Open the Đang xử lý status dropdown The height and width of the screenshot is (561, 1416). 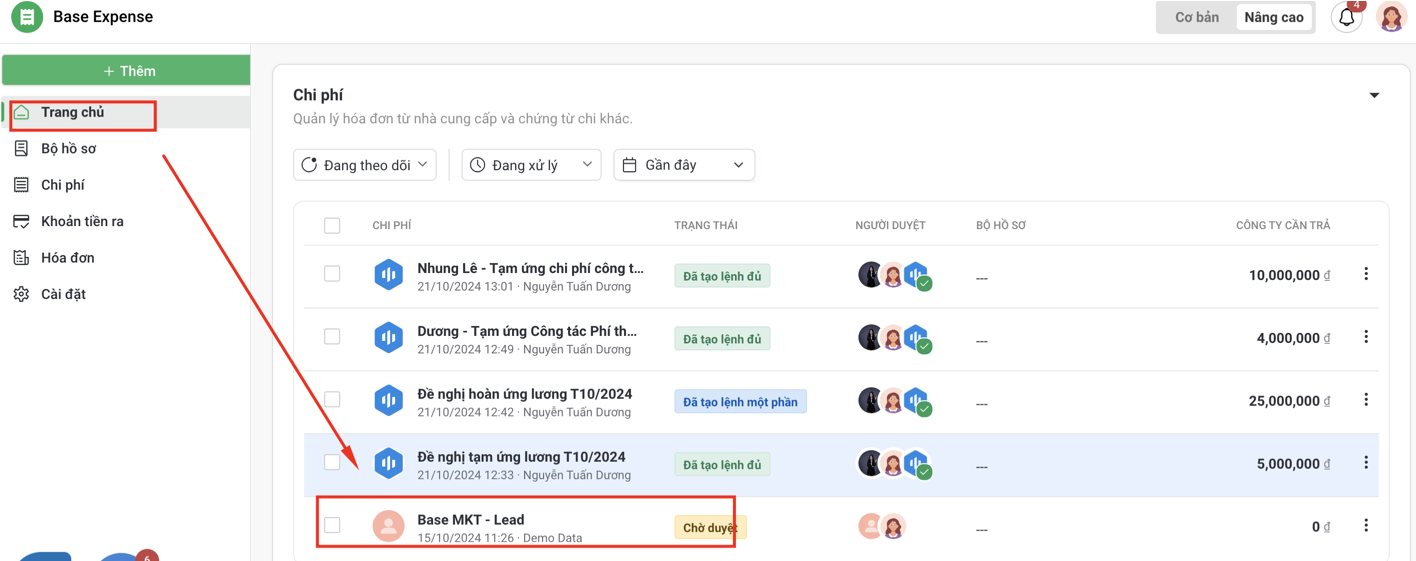click(x=531, y=165)
